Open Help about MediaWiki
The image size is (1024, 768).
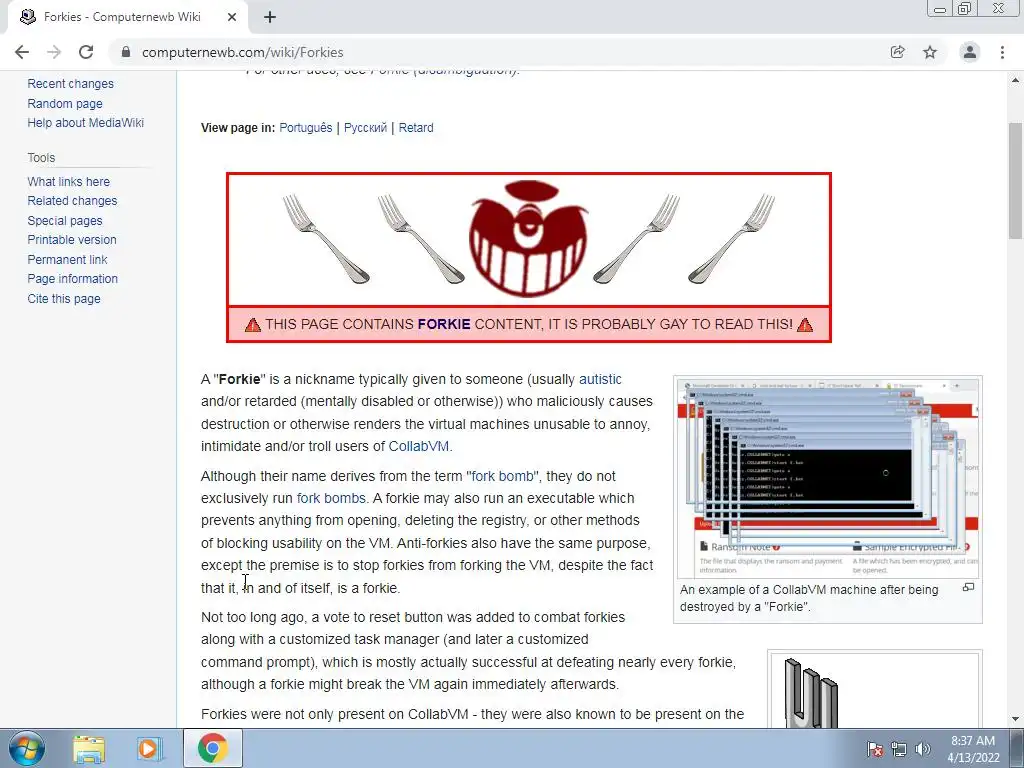click(86, 123)
